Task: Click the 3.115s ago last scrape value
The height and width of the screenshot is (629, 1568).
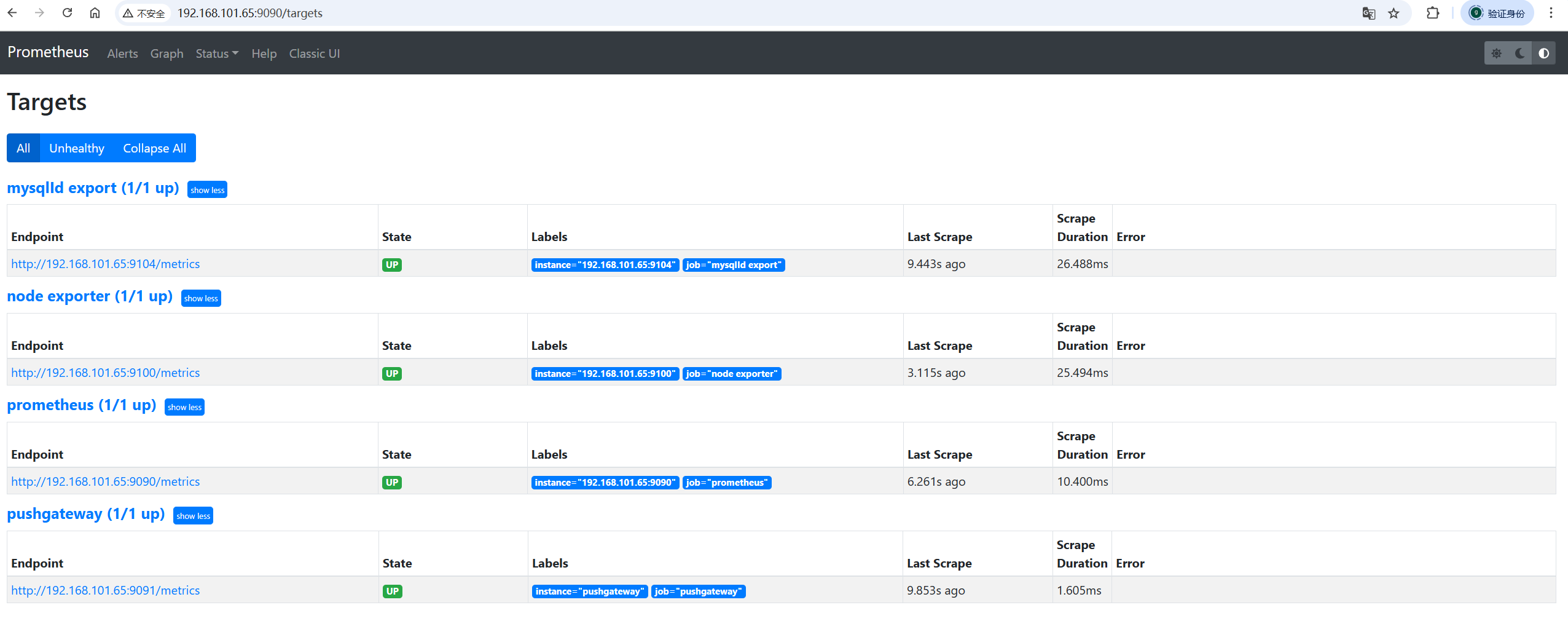Action: tap(936, 373)
